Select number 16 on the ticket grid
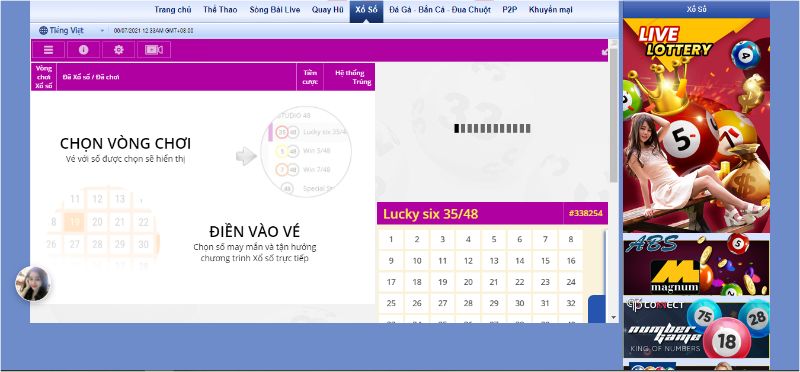 coord(571,261)
